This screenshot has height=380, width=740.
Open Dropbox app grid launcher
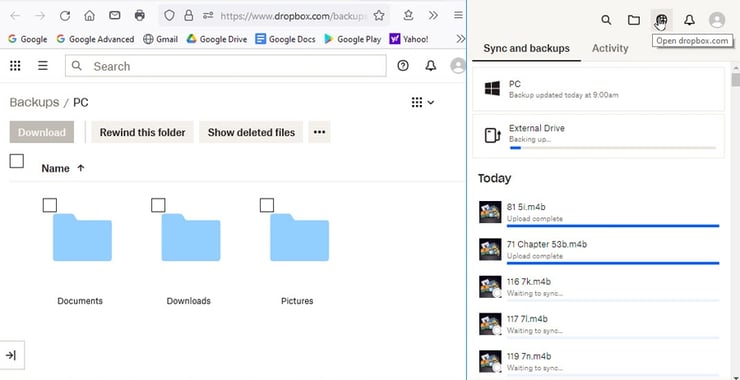(x=15, y=66)
